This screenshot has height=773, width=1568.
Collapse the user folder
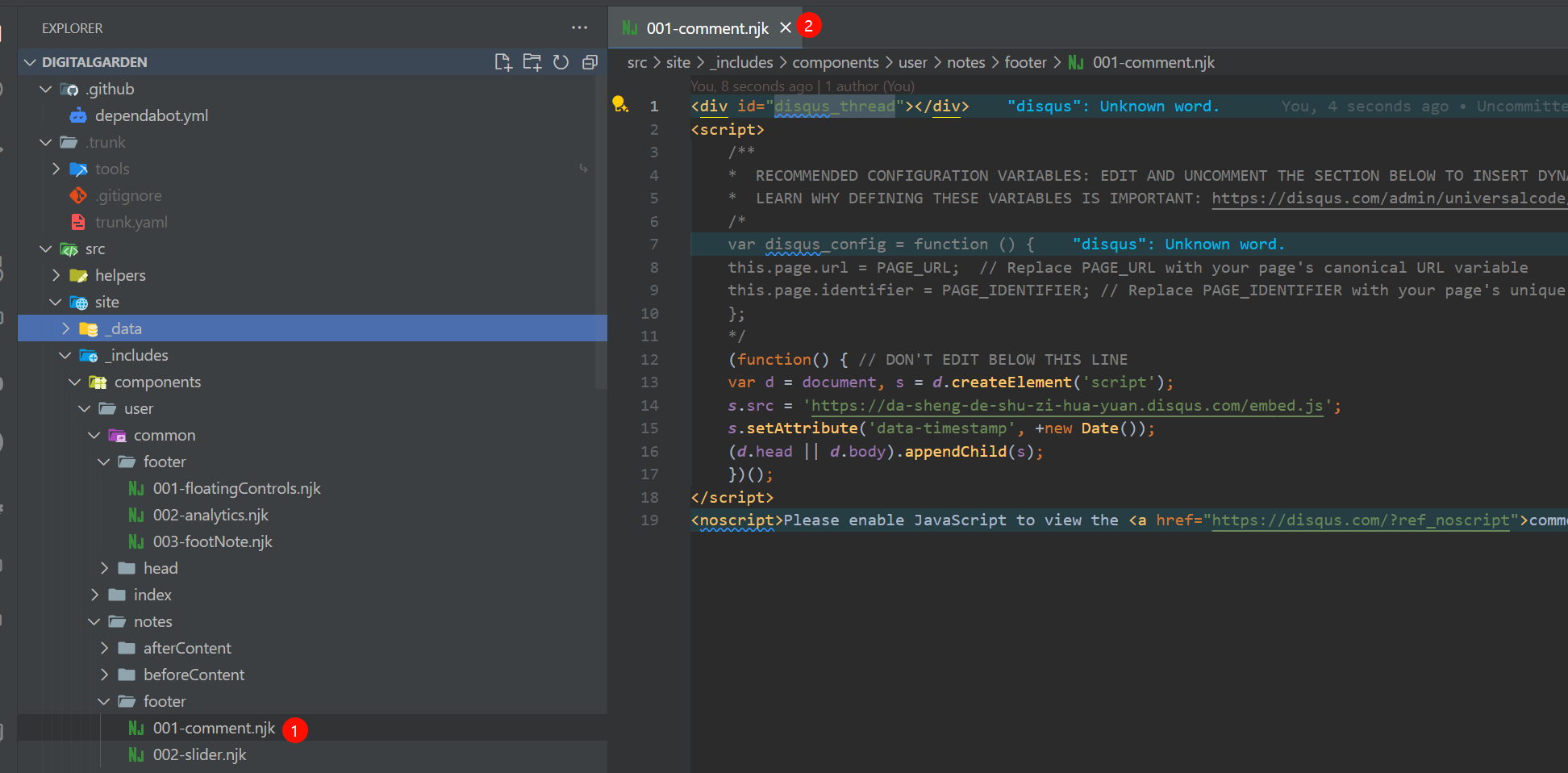(x=85, y=408)
